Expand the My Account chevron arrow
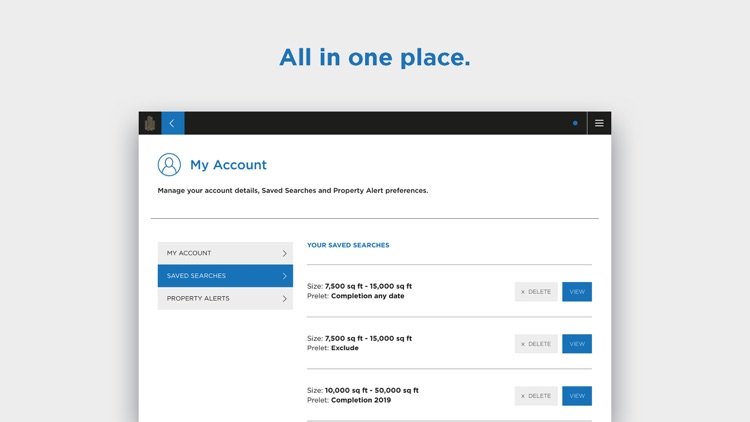 pyautogui.click(x=284, y=253)
